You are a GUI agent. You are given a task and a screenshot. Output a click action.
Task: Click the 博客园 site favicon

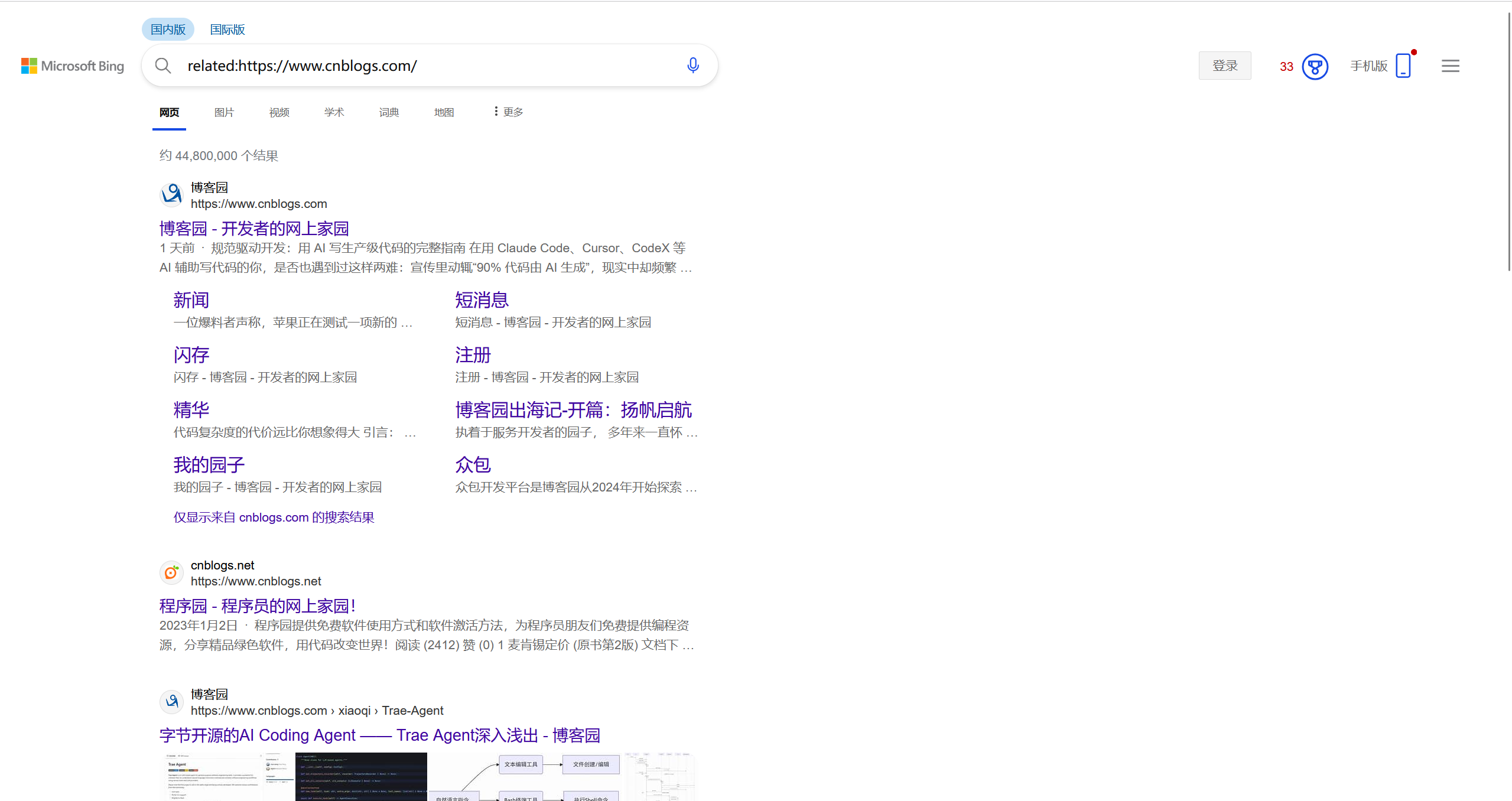171,194
